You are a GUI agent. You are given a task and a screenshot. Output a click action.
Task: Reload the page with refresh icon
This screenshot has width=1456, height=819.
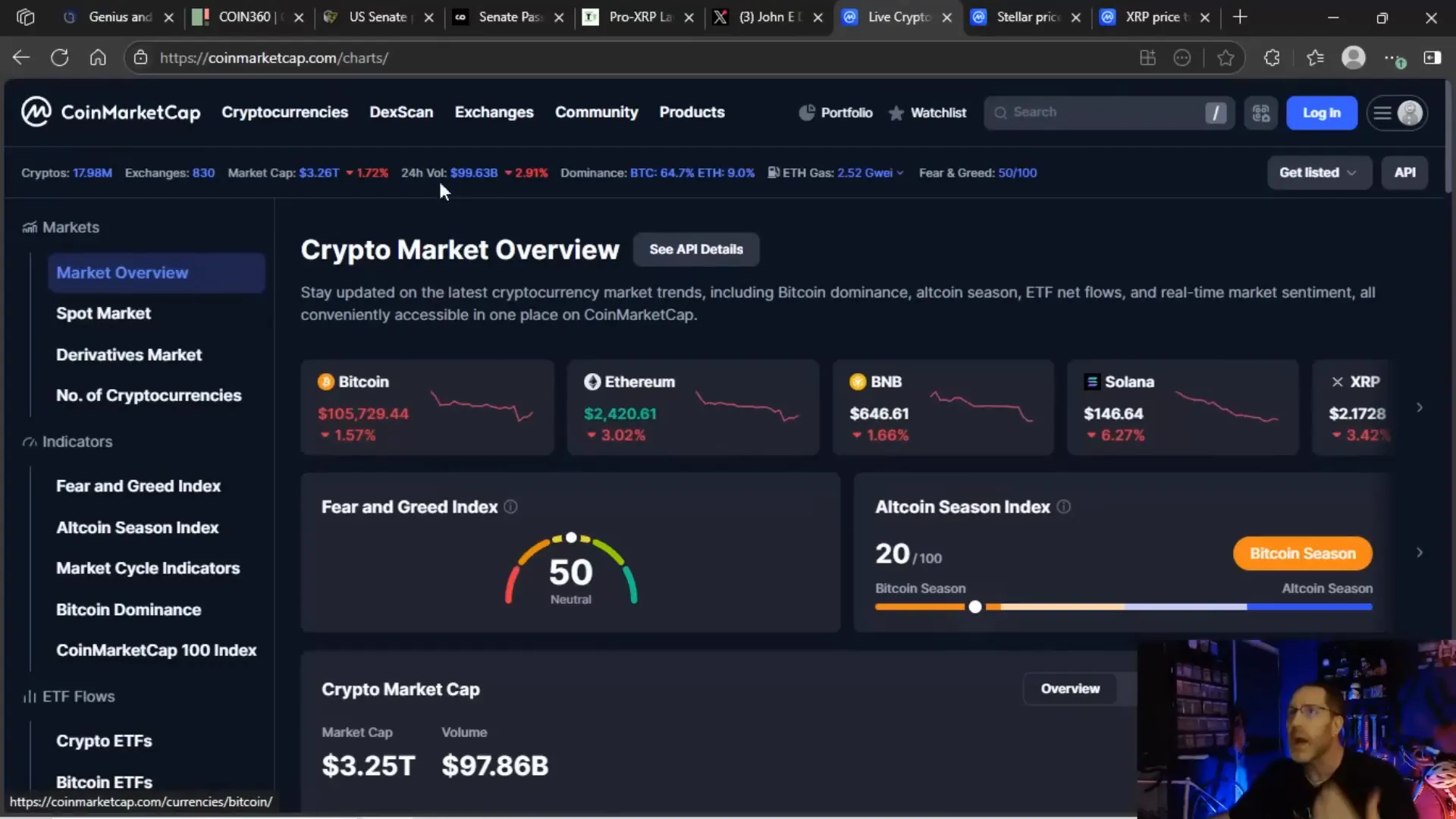(x=59, y=58)
